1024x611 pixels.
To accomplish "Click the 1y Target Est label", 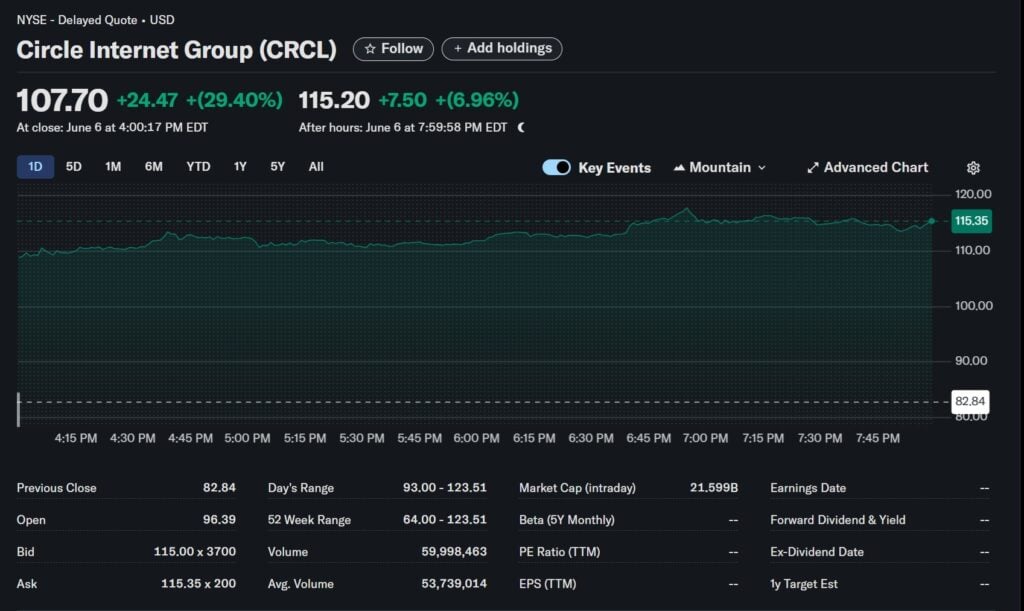I will pos(804,584).
